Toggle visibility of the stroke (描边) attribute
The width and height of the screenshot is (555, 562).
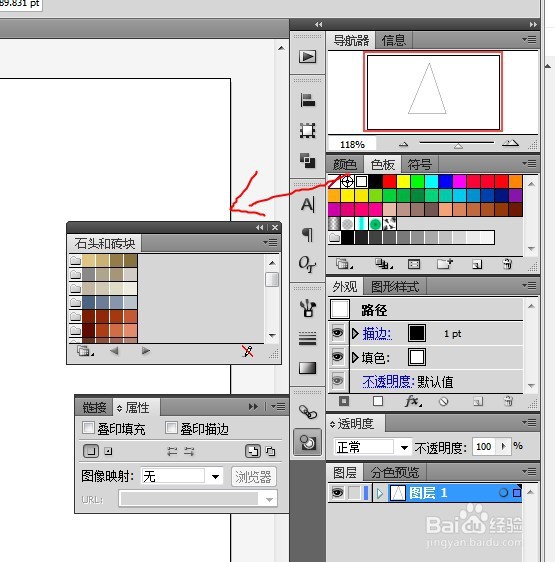[337, 333]
